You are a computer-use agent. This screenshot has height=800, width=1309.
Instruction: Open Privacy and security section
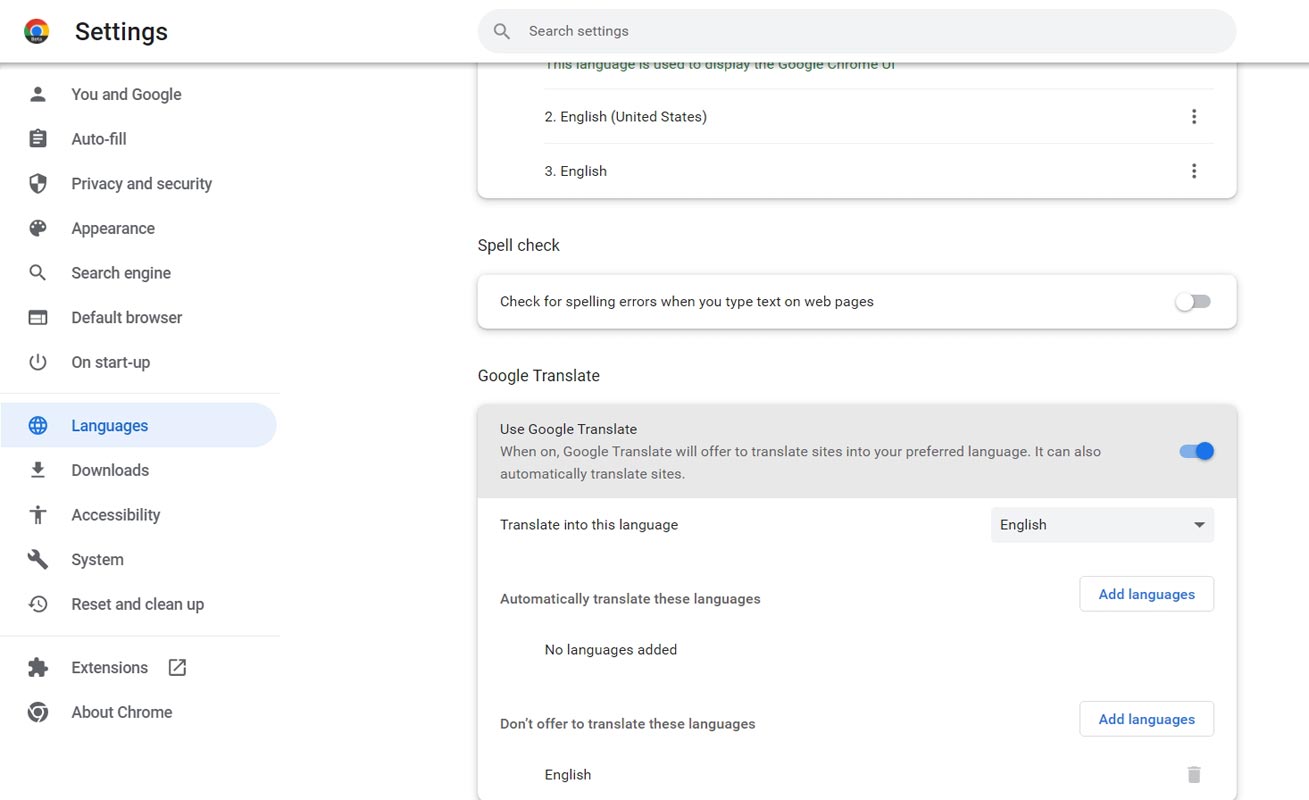point(140,183)
